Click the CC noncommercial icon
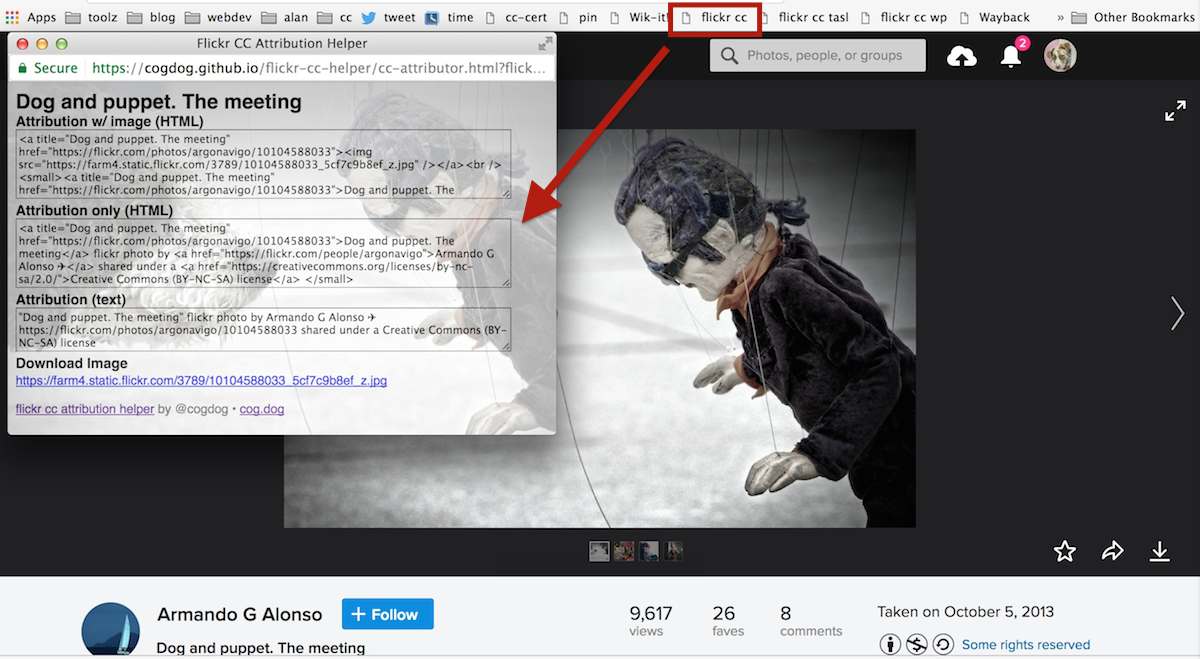 tap(917, 644)
